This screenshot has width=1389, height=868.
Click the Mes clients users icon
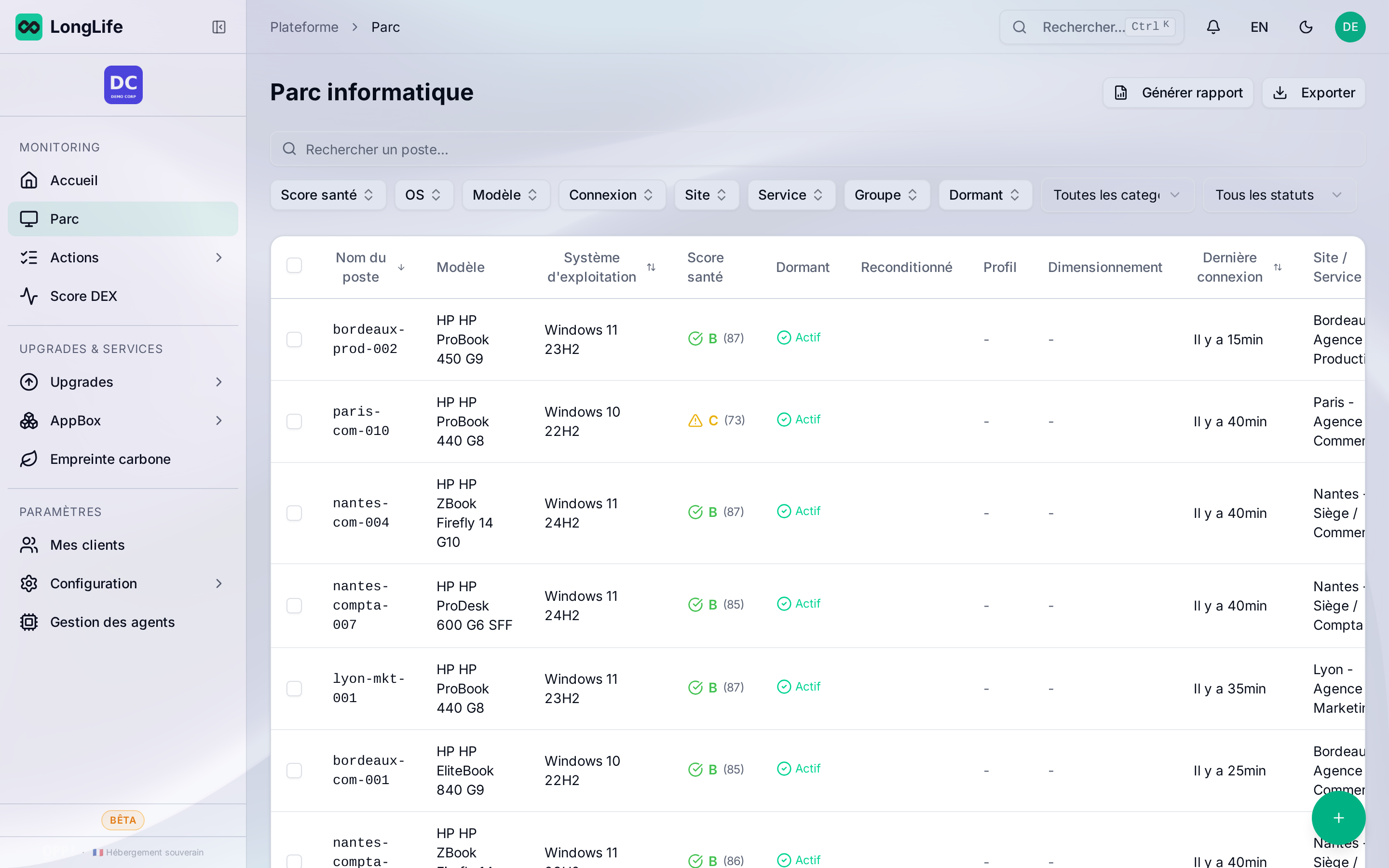tap(29, 545)
